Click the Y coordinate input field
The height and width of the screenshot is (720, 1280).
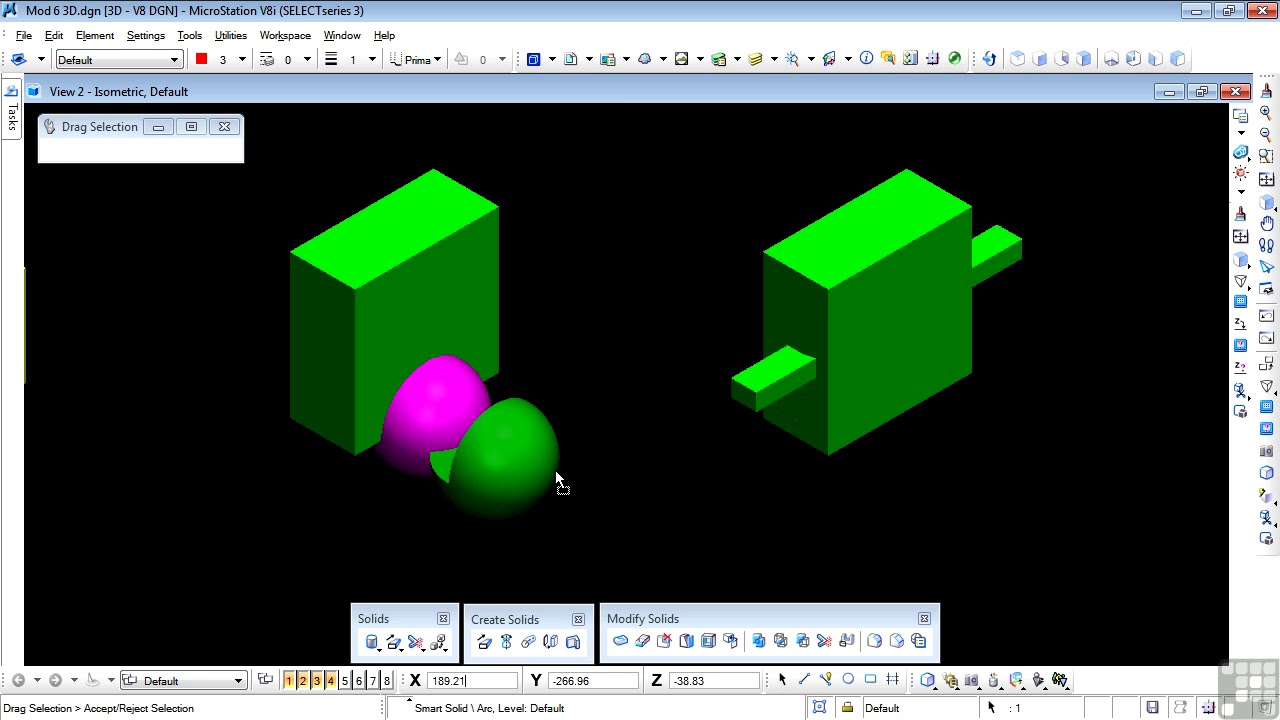click(593, 681)
